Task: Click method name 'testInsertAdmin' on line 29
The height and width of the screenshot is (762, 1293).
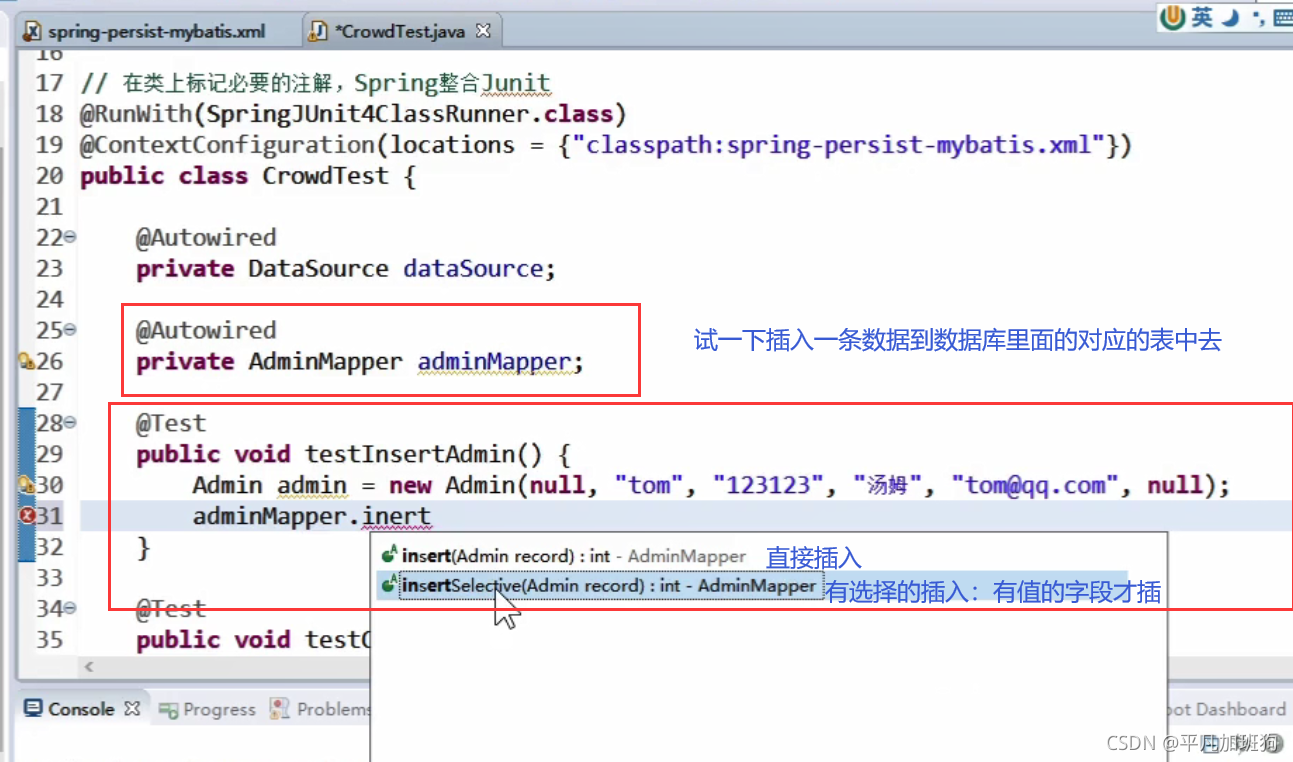Action: 410,455
